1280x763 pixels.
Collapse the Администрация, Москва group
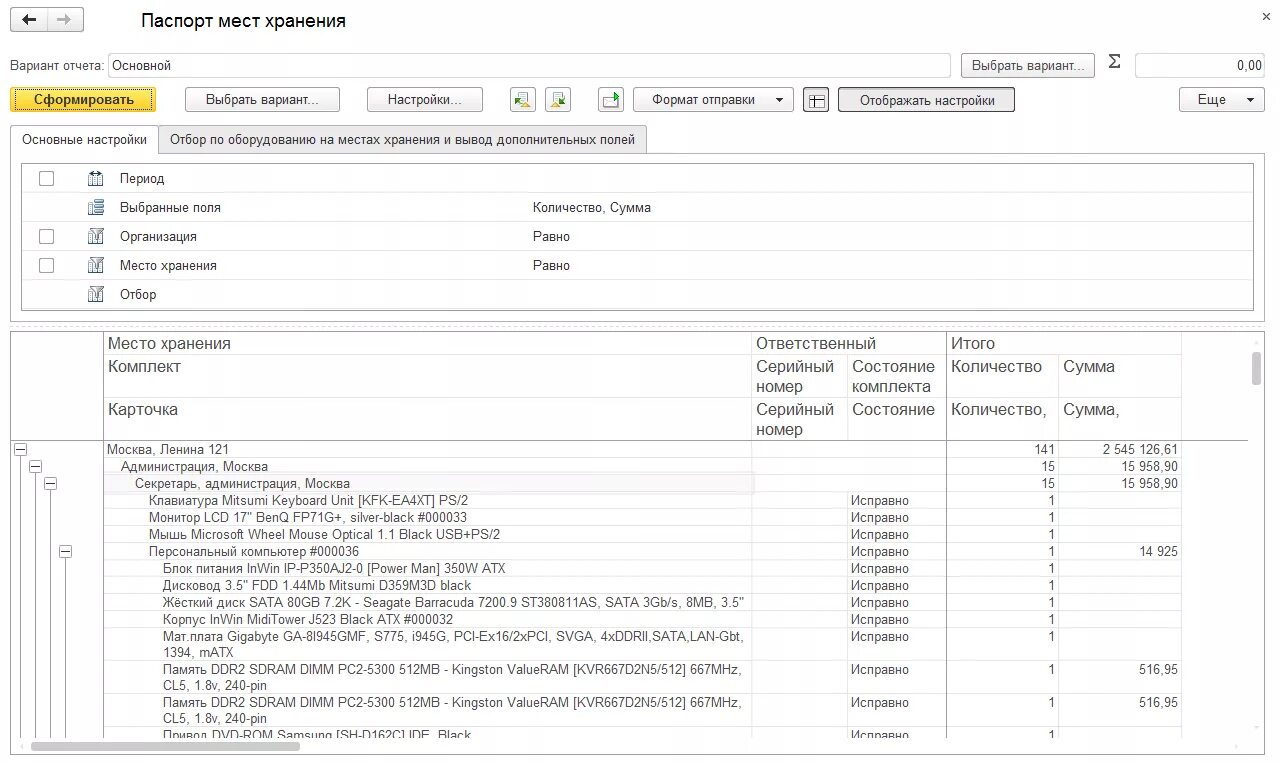(36, 467)
